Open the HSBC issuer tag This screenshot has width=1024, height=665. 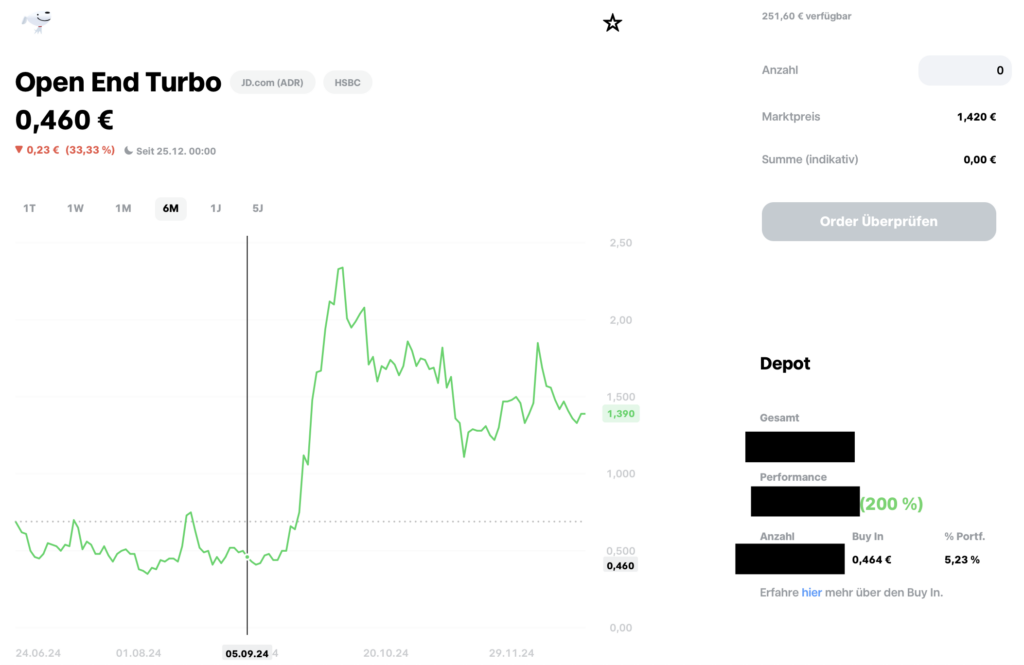[347, 82]
